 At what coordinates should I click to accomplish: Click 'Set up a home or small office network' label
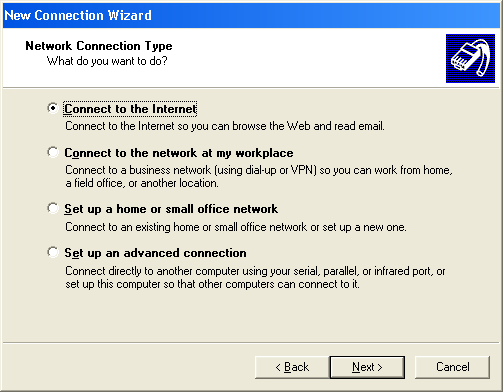171,209
